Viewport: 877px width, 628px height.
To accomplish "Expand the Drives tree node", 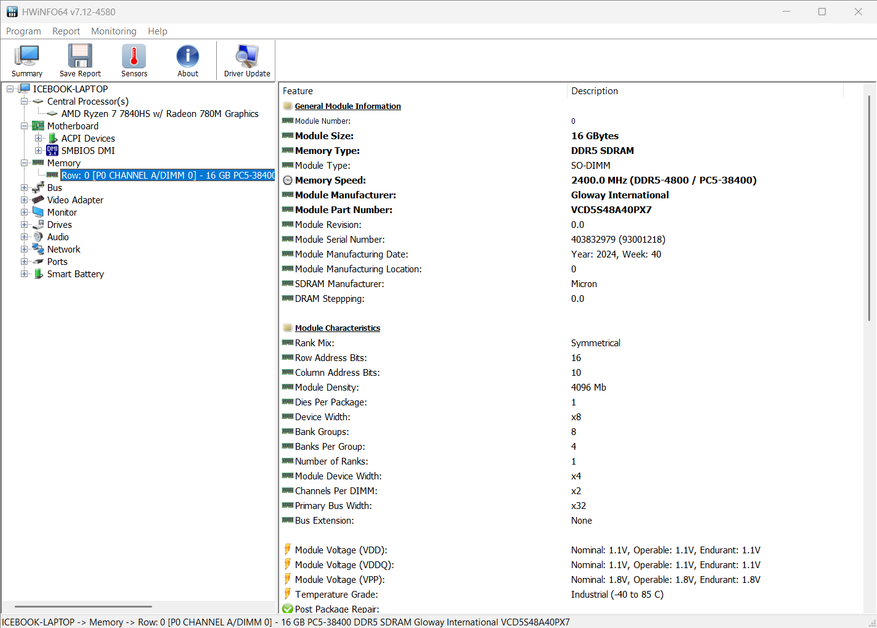I will (x=24, y=224).
